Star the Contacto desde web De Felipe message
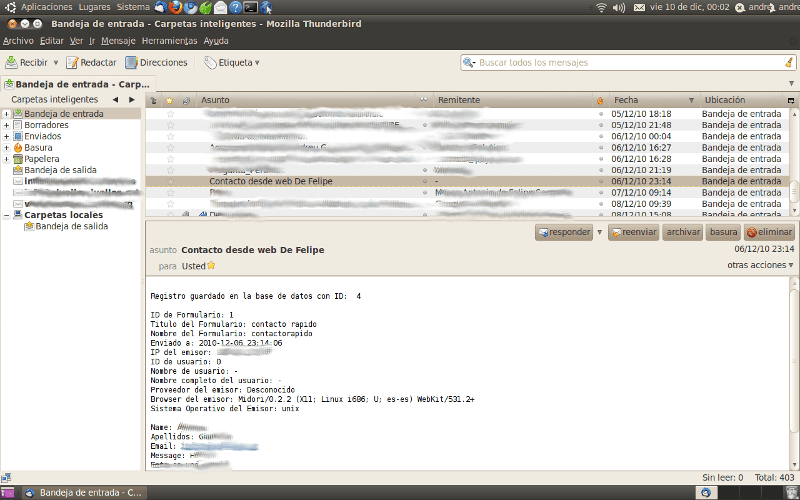This screenshot has width=800, height=500. [170, 181]
